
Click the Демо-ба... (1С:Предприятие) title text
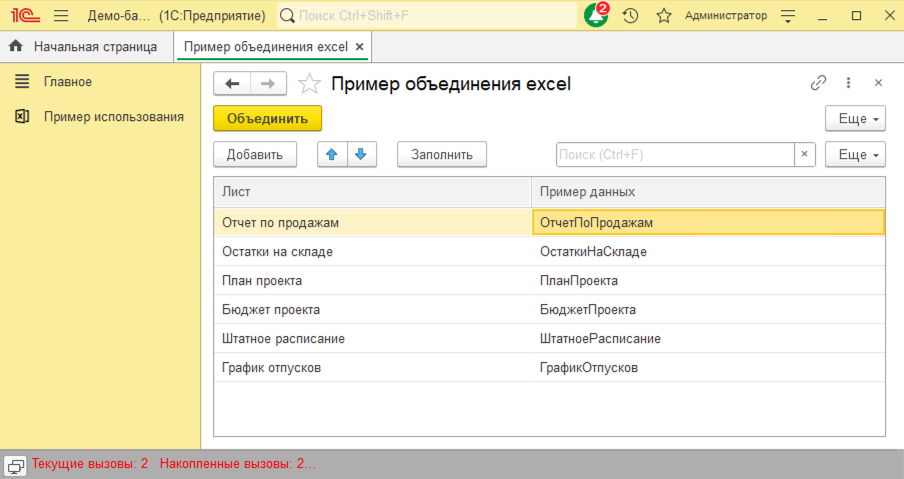[x=176, y=16]
